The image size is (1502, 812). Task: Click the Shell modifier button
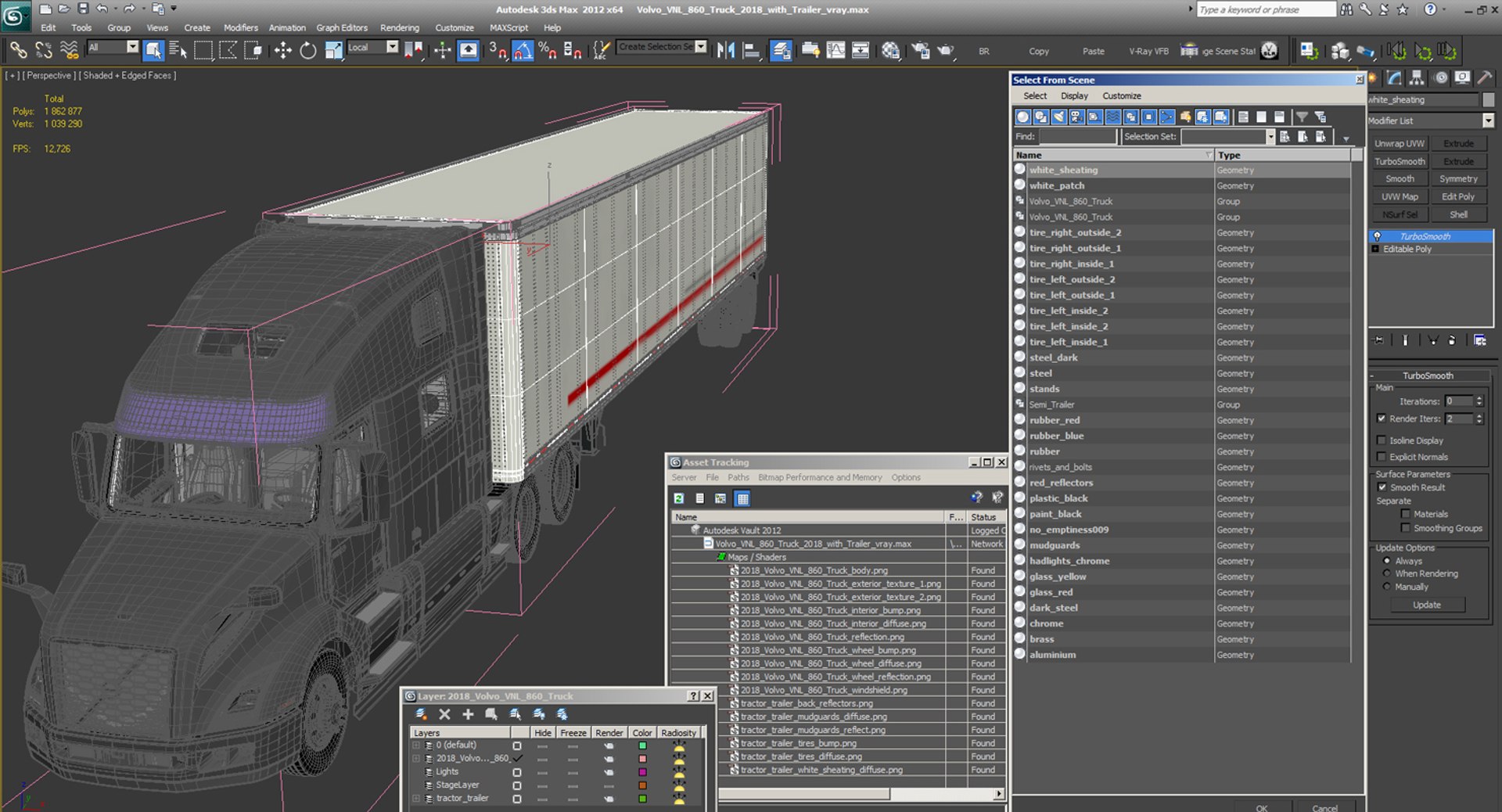1458,214
